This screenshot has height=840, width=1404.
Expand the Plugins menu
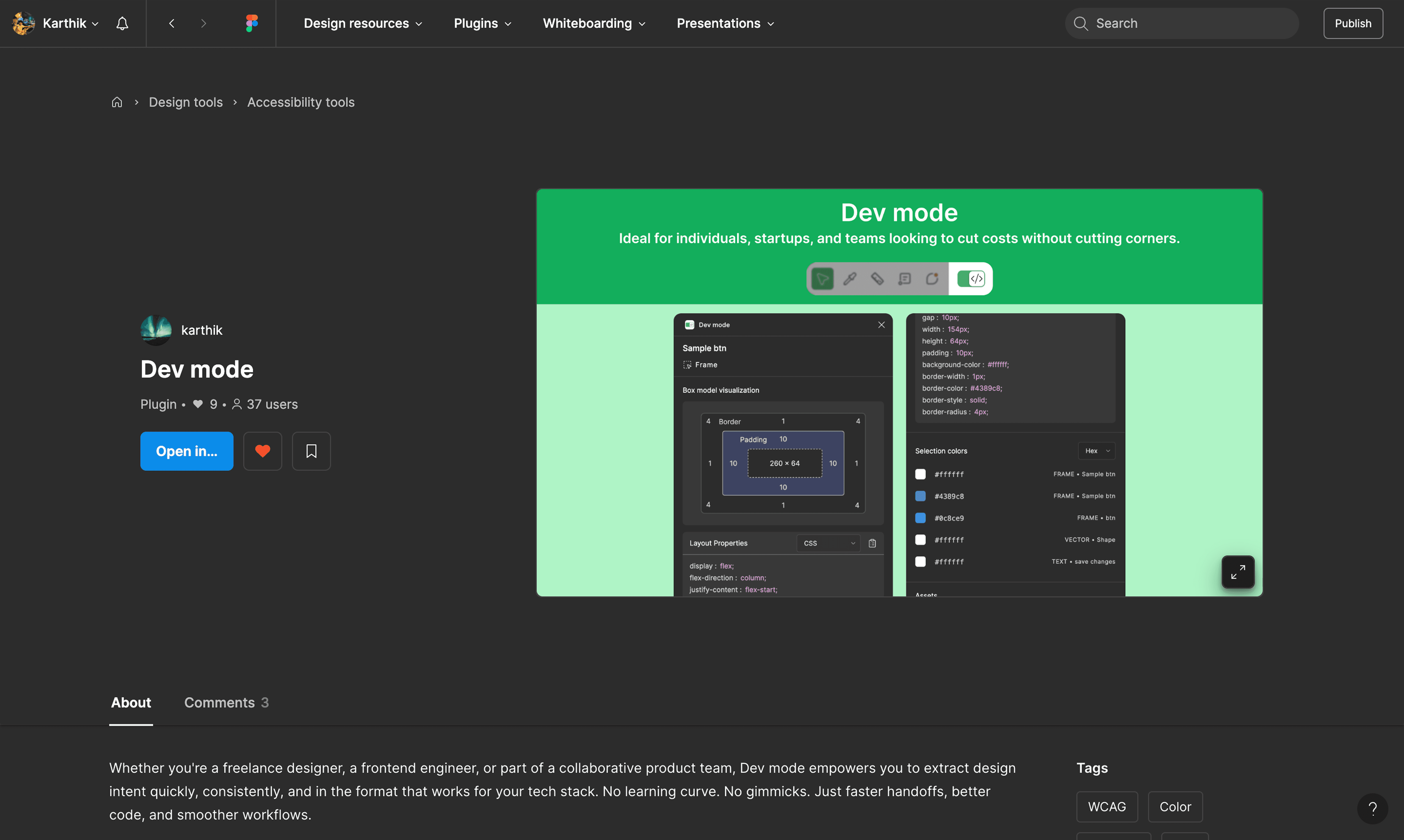(483, 23)
